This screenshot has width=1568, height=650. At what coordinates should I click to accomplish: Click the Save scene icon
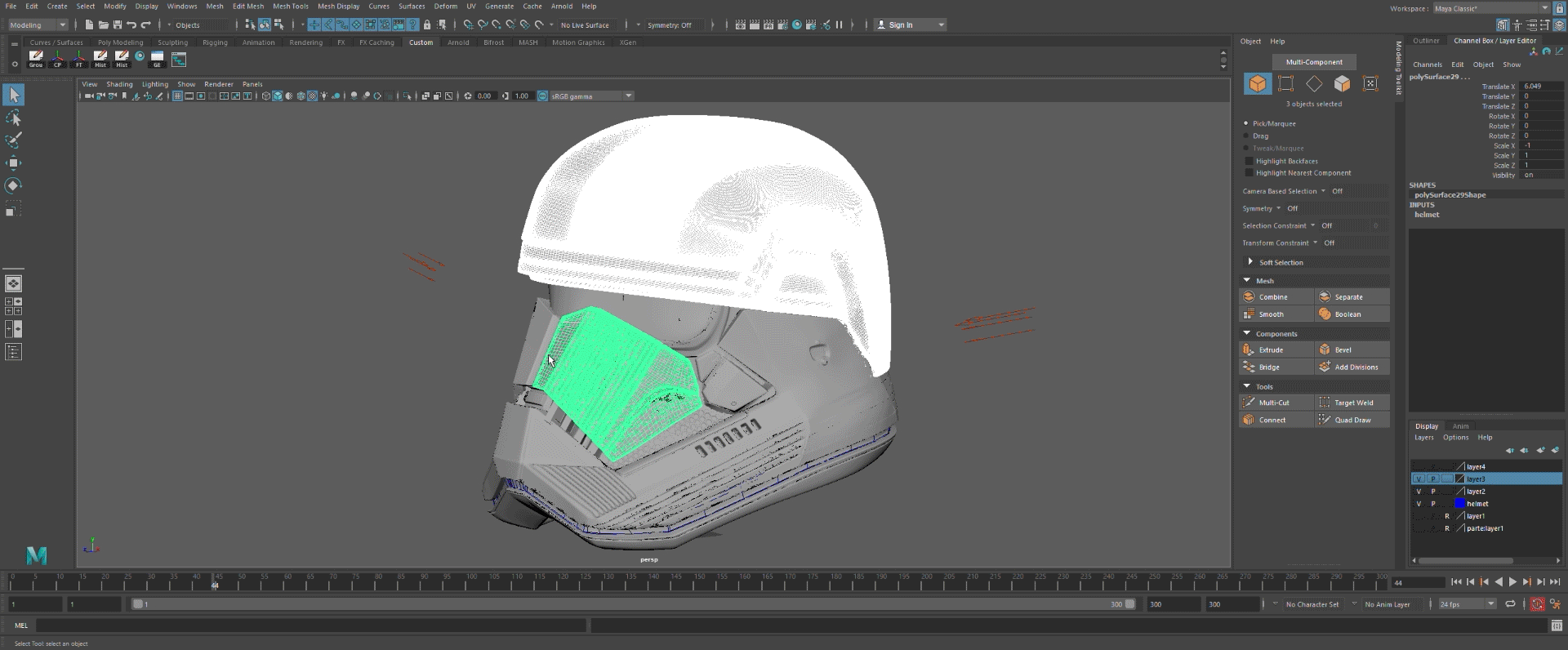[x=118, y=25]
